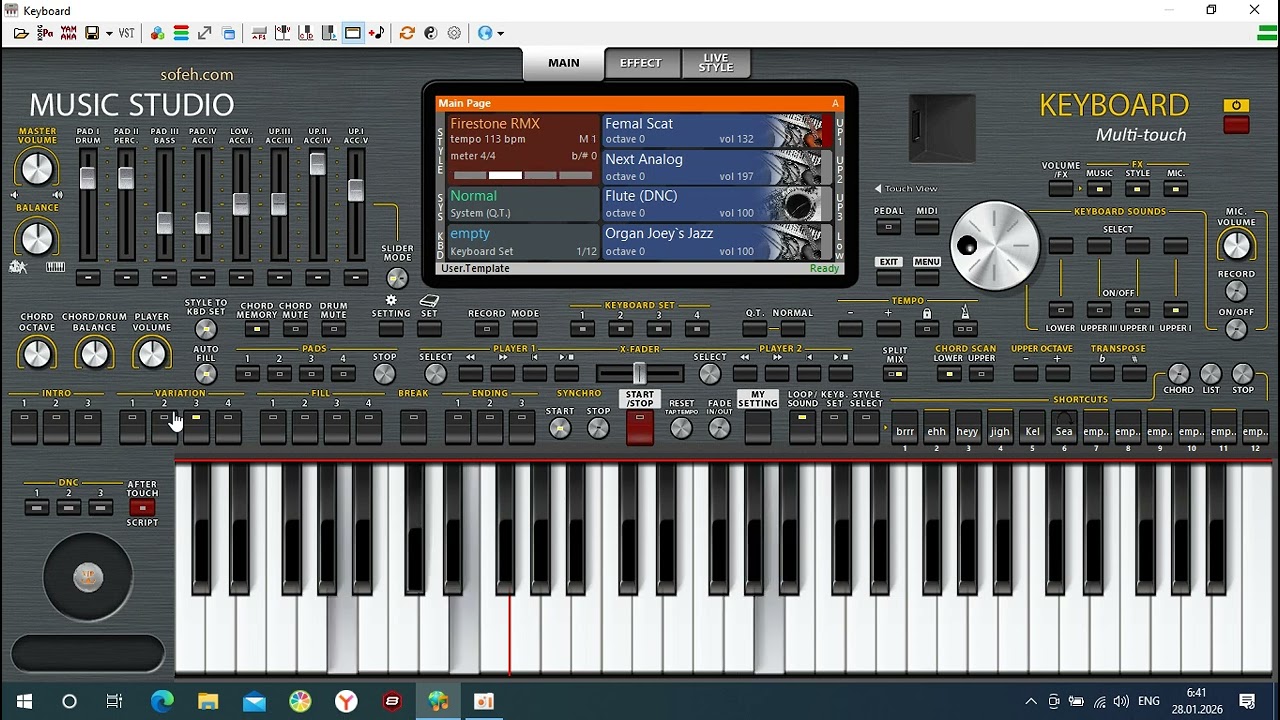1280x720 pixels.
Task: Toggle the metronome button
Action: point(965,328)
